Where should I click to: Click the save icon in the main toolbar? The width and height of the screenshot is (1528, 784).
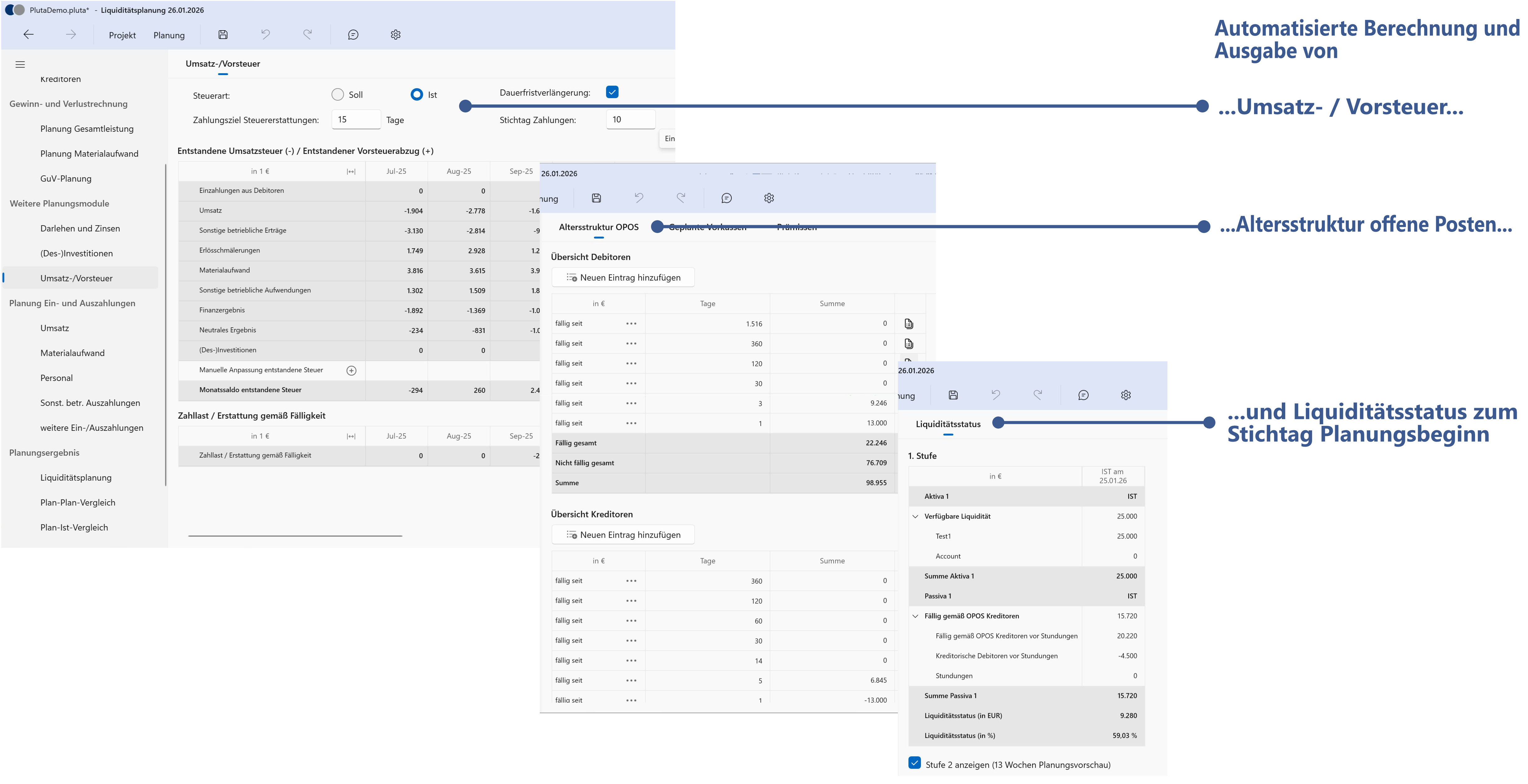223,34
